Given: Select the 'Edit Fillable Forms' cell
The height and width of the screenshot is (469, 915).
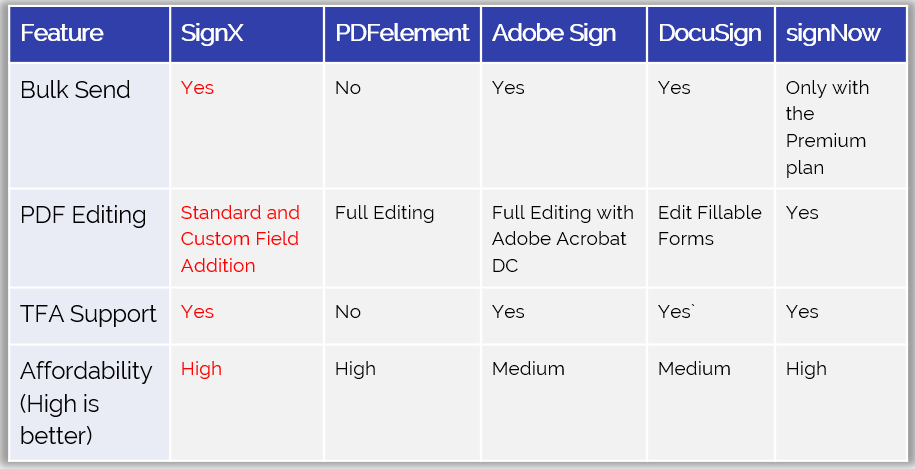Looking at the screenshot, I should (x=710, y=225).
